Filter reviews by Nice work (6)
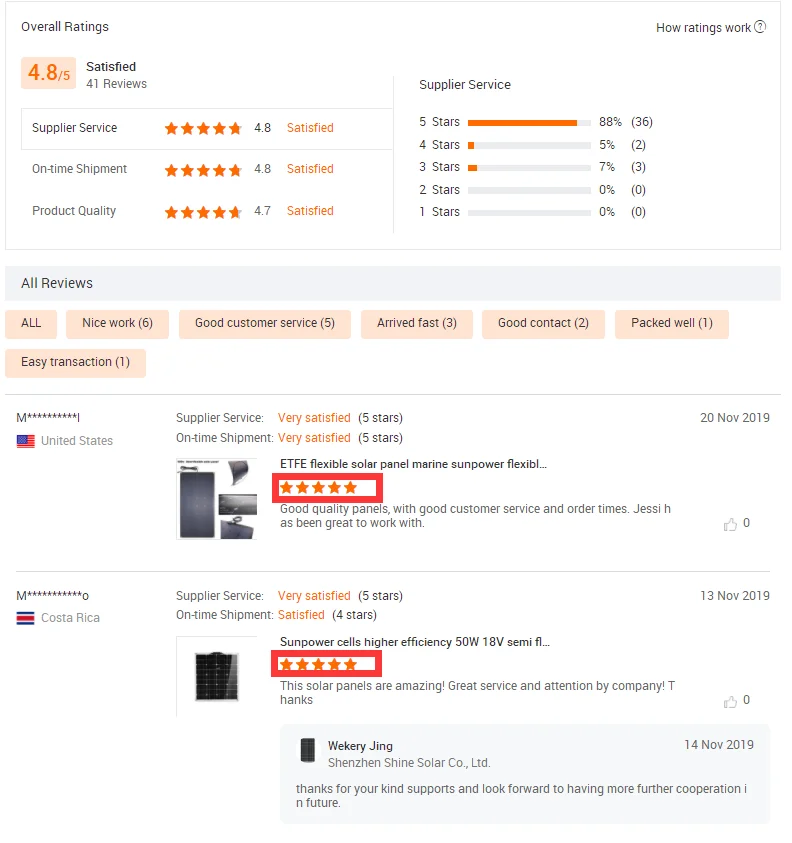 [117, 324]
